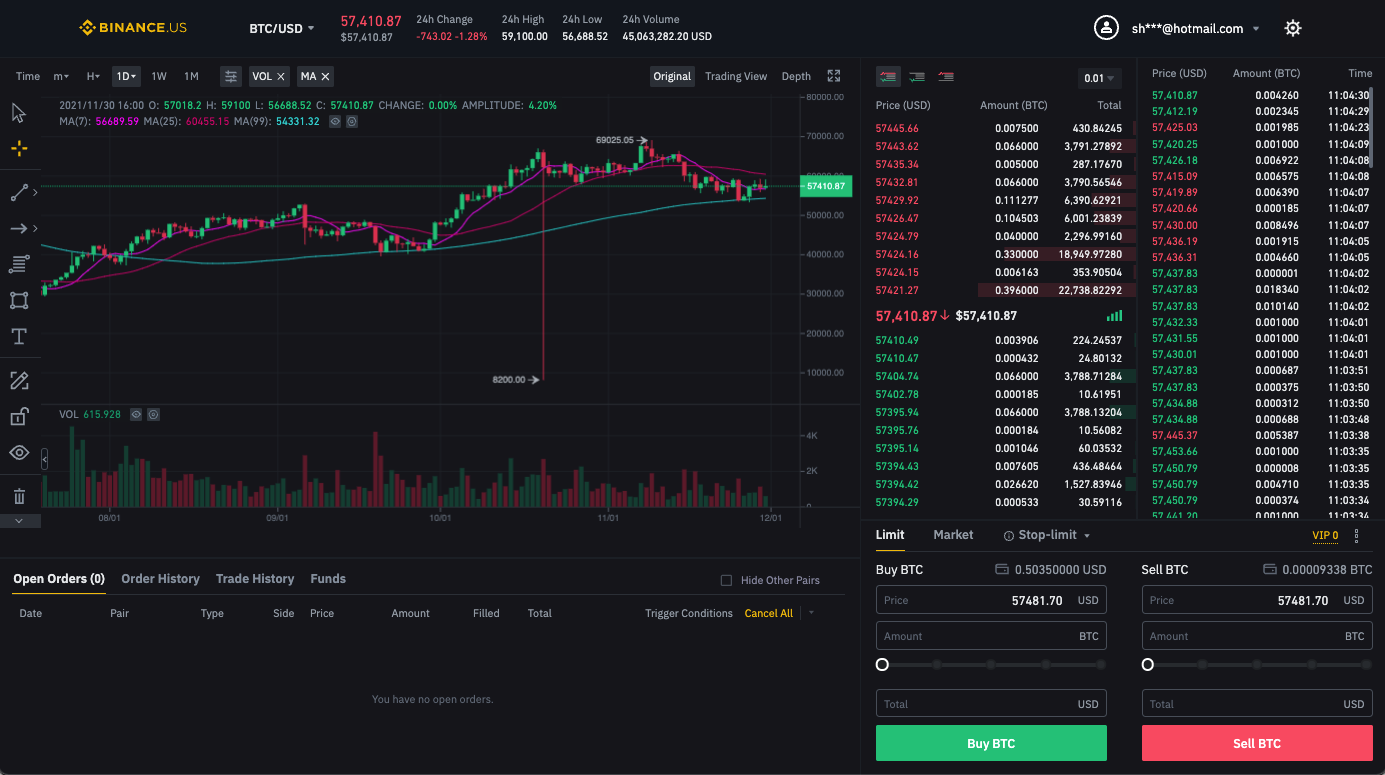1385x775 pixels.
Task: Select the arrow drawing tool
Action: click(x=19, y=229)
